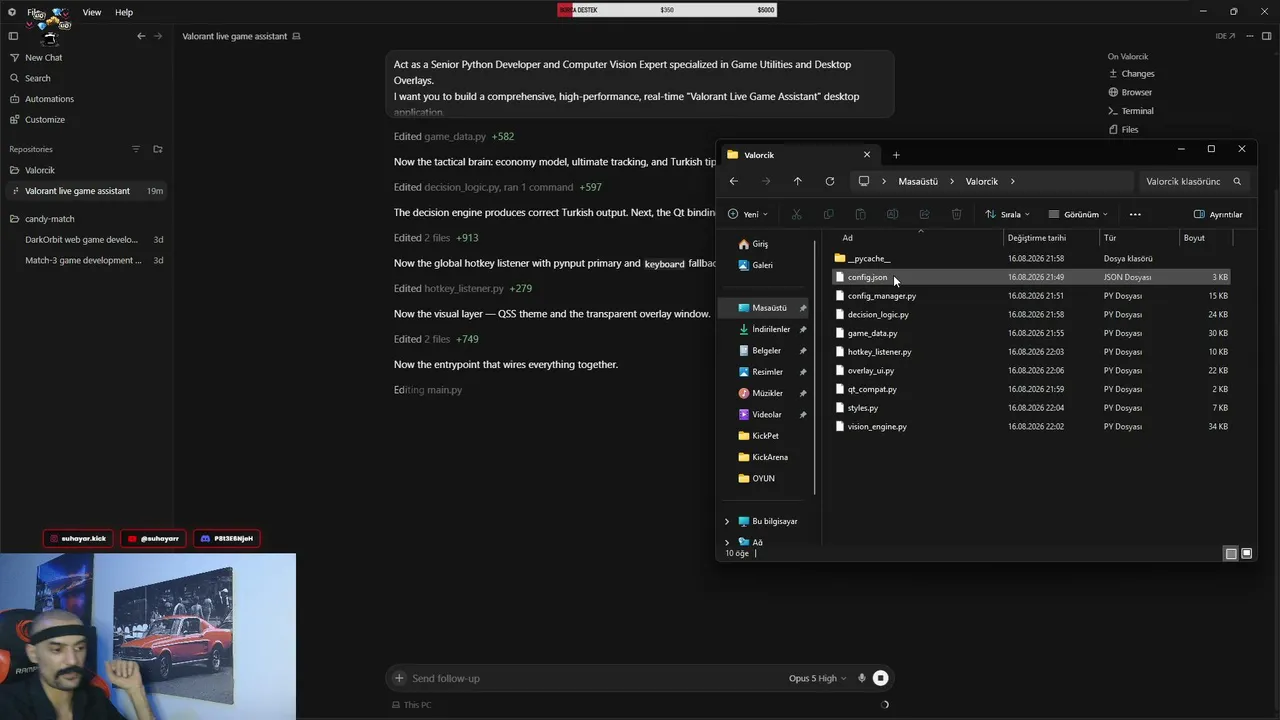The height and width of the screenshot is (720, 1280).
Task: Close the Valorcik tab in File Explorer
Action: (867, 155)
